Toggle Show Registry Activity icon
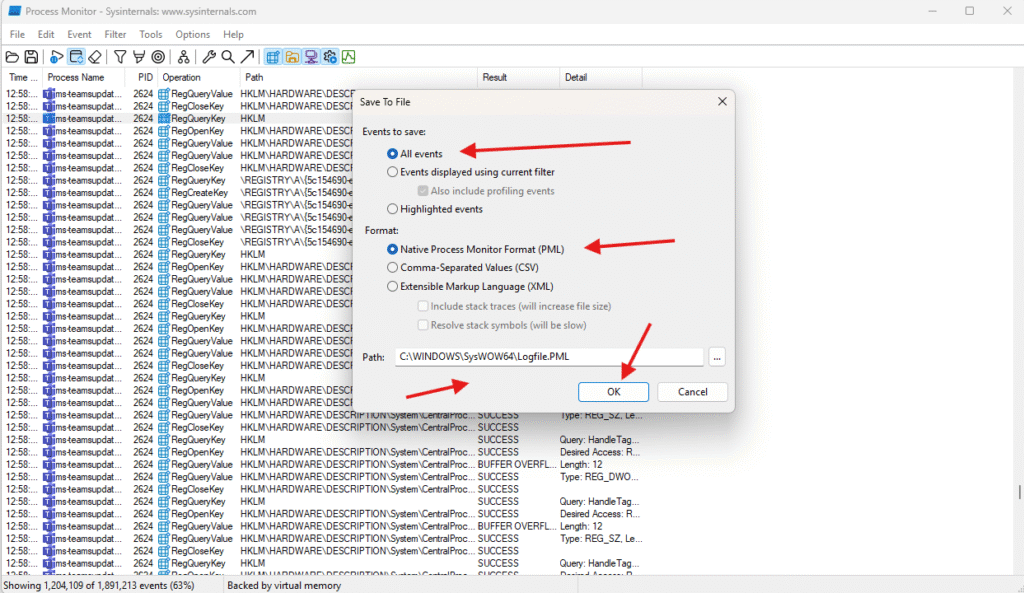This screenshot has width=1024, height=593. pyautogui.click(x=273, y=57)
